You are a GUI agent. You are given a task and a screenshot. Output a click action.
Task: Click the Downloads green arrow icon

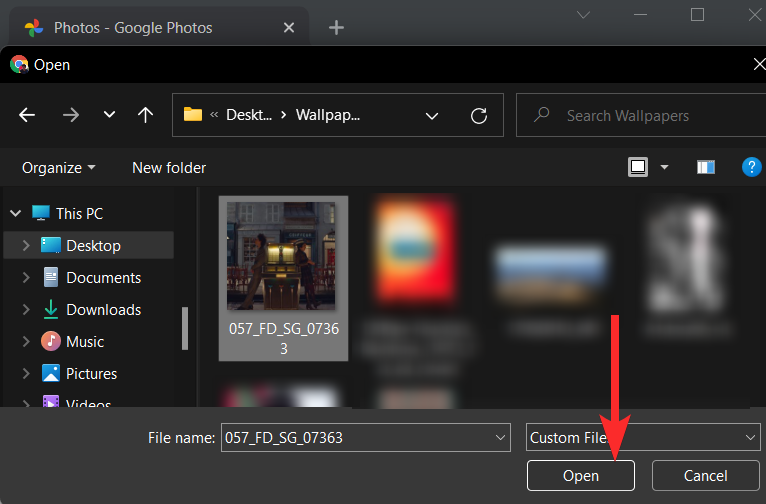tap(51, 309)
